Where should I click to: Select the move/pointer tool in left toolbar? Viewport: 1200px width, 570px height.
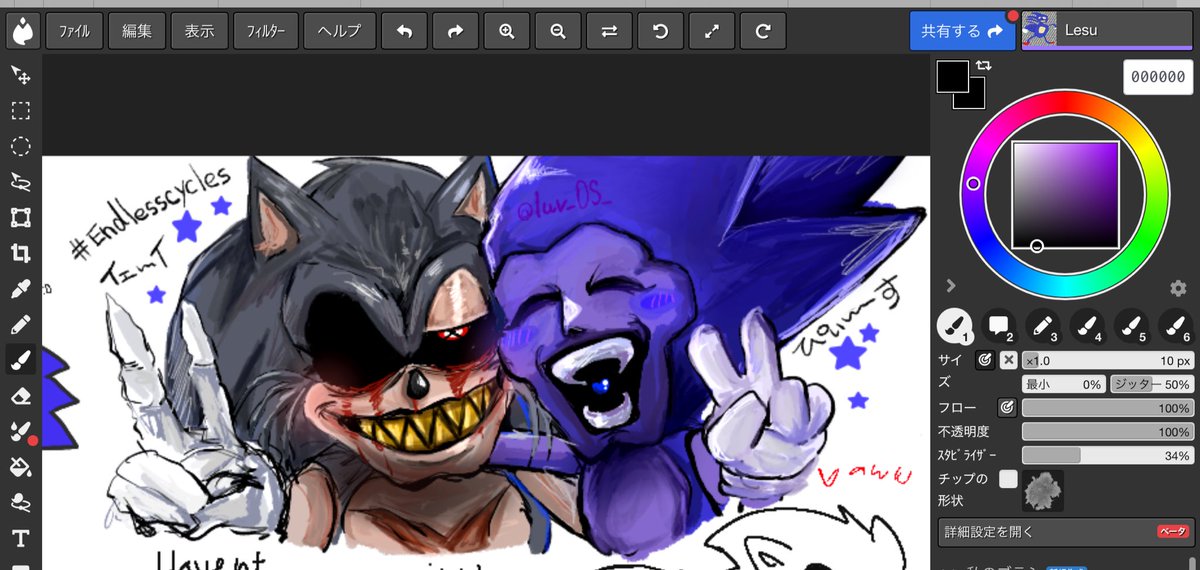tap(20, 75)
